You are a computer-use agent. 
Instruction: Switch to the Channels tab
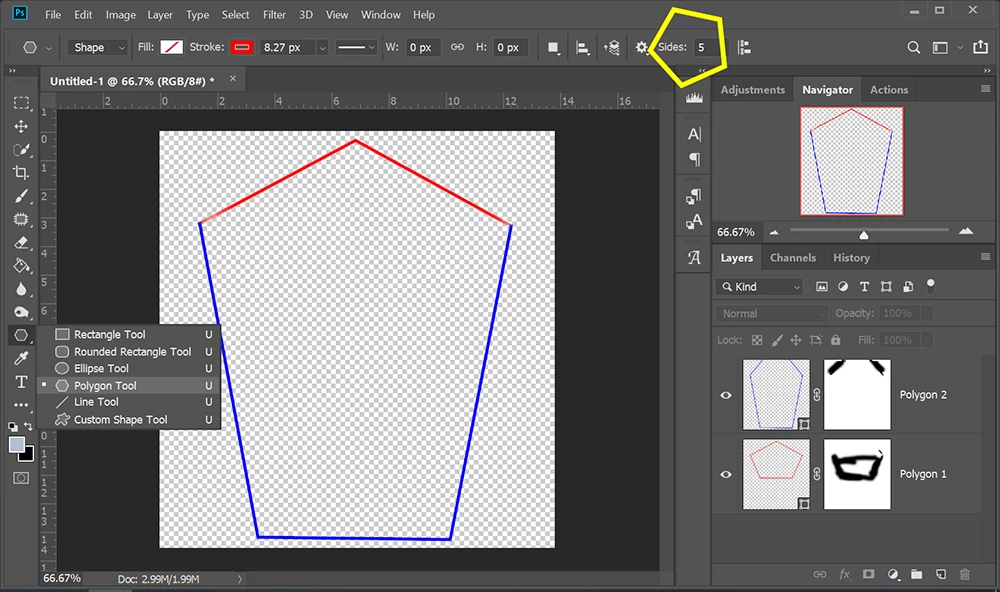[x=793, y=258]
